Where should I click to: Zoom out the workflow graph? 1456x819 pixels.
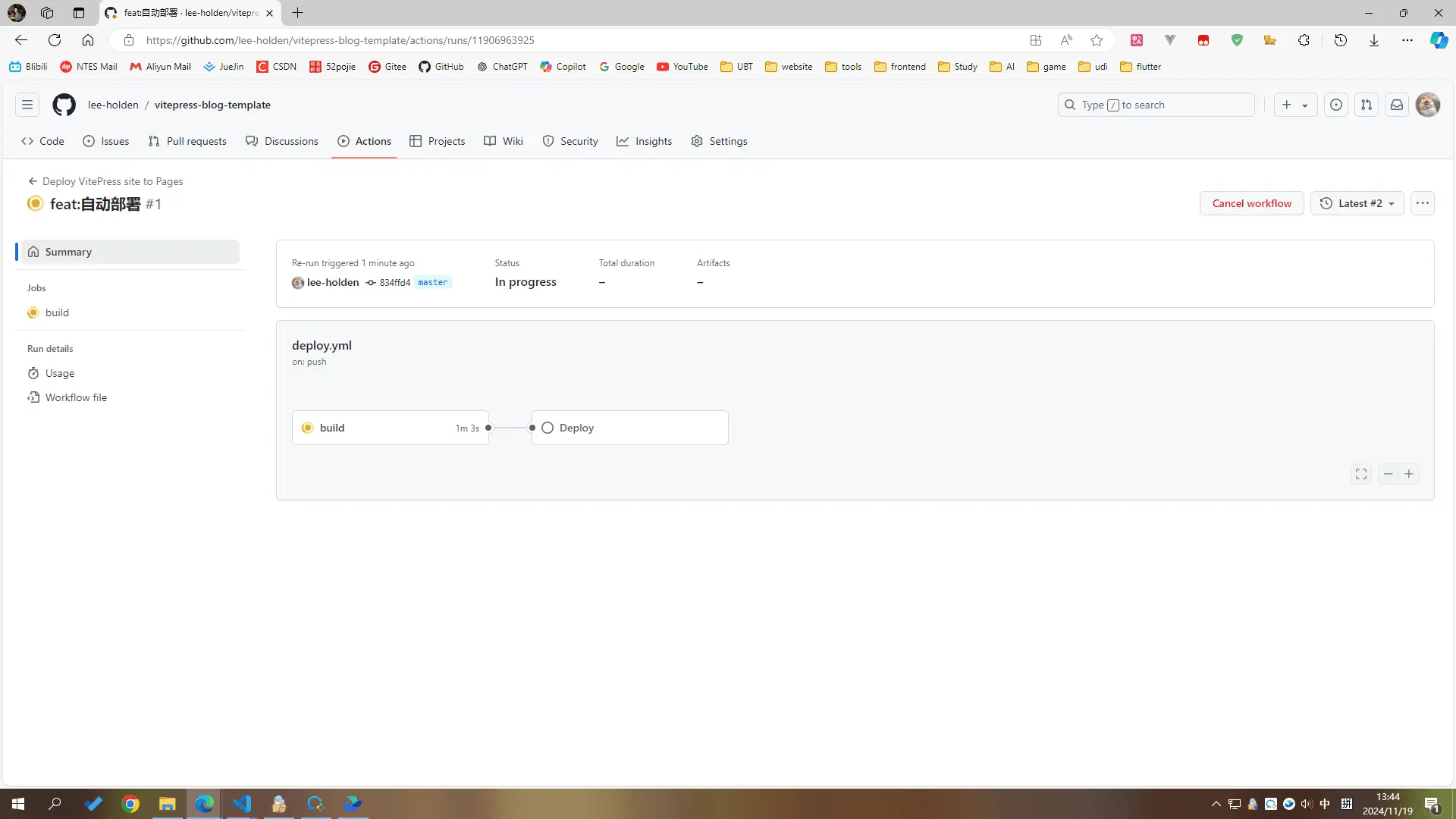[x=1388, y=474]
